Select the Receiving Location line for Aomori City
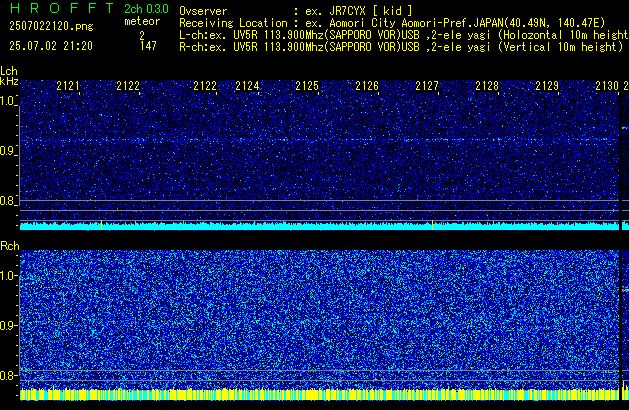 tap(392, 23)
